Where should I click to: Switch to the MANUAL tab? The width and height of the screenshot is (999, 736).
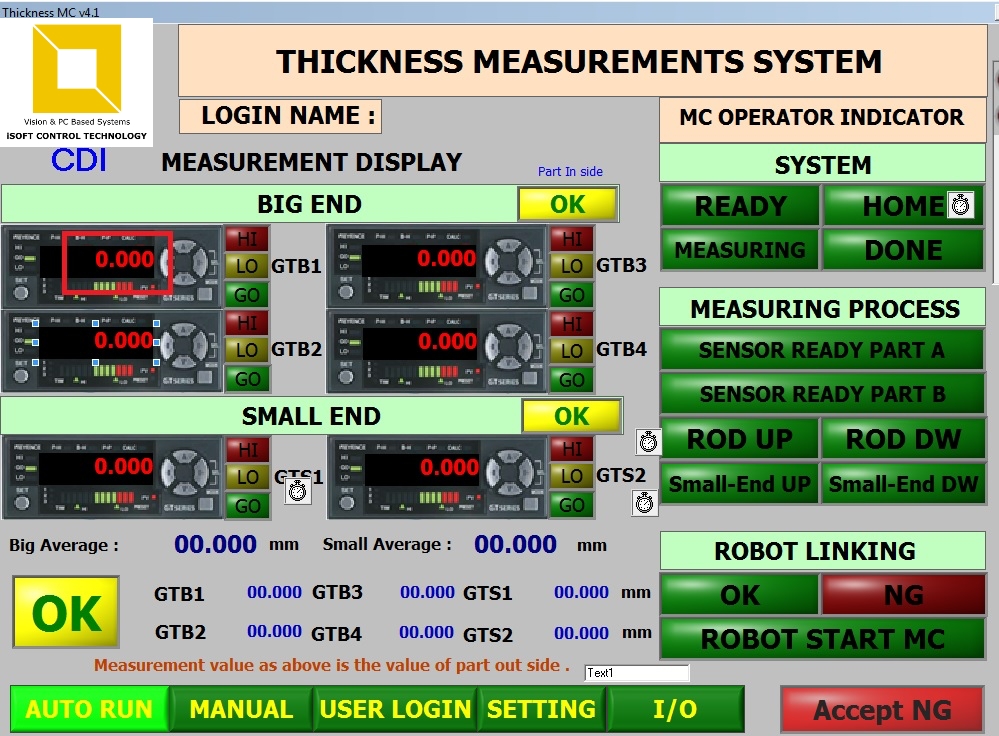point(240,709)
